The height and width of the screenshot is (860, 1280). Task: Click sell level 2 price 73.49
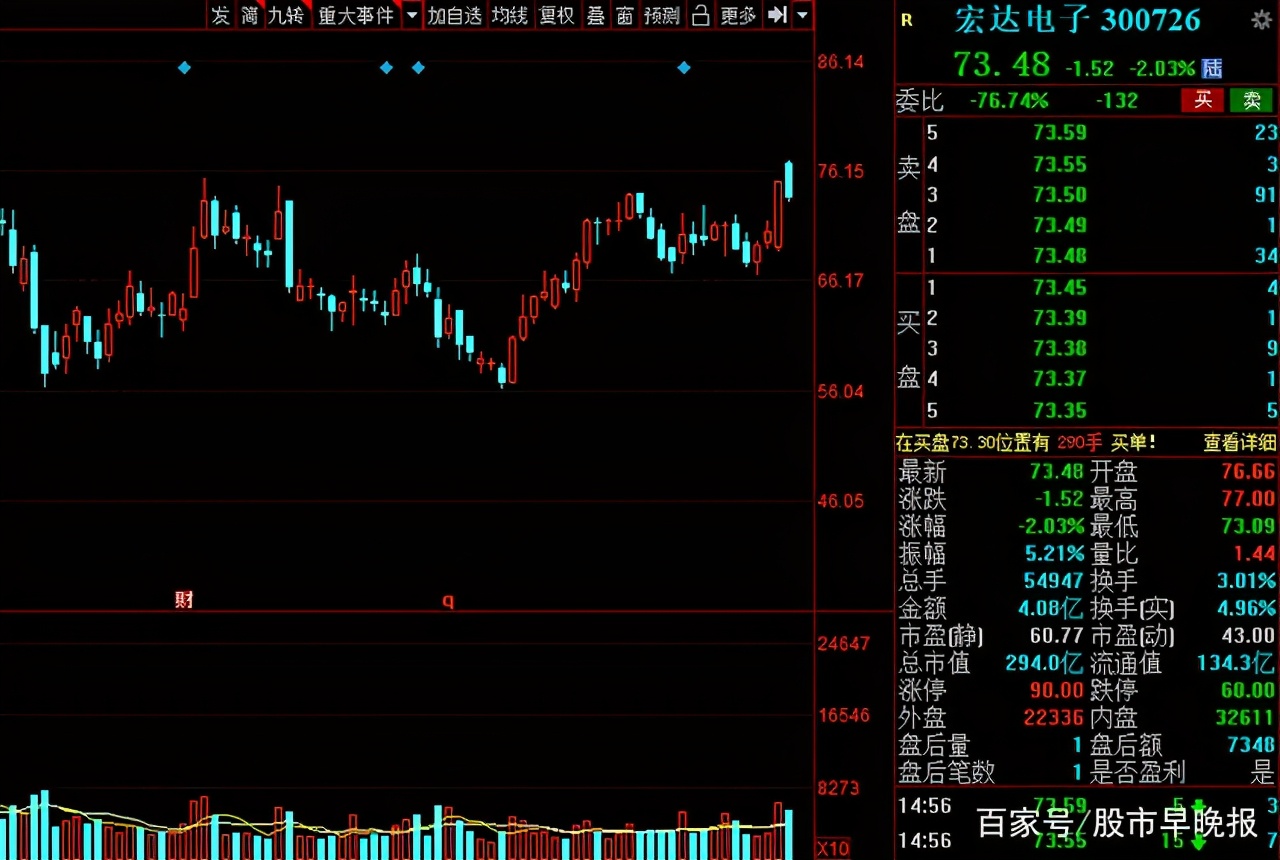click(x=1060, y=226)
